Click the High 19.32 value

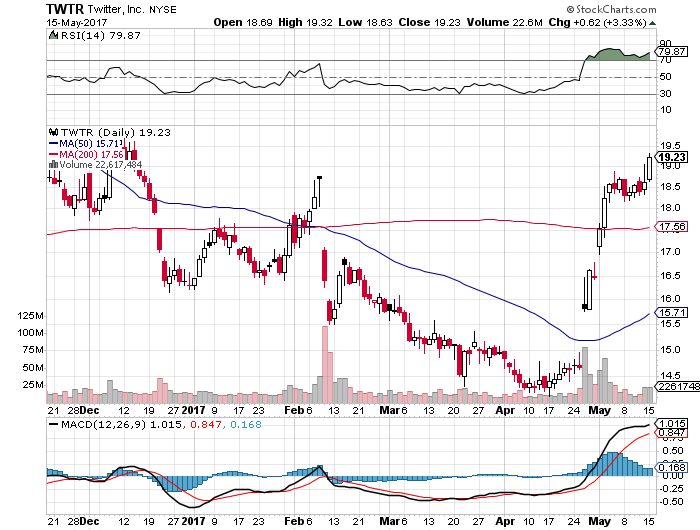(305, 22)
